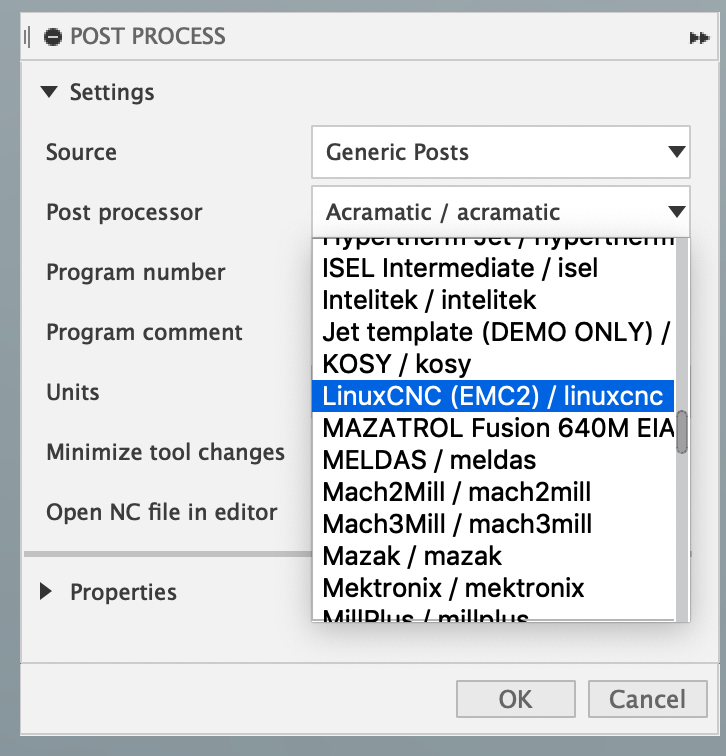
Task: Expand the Properties section
Action: point(46,592)
